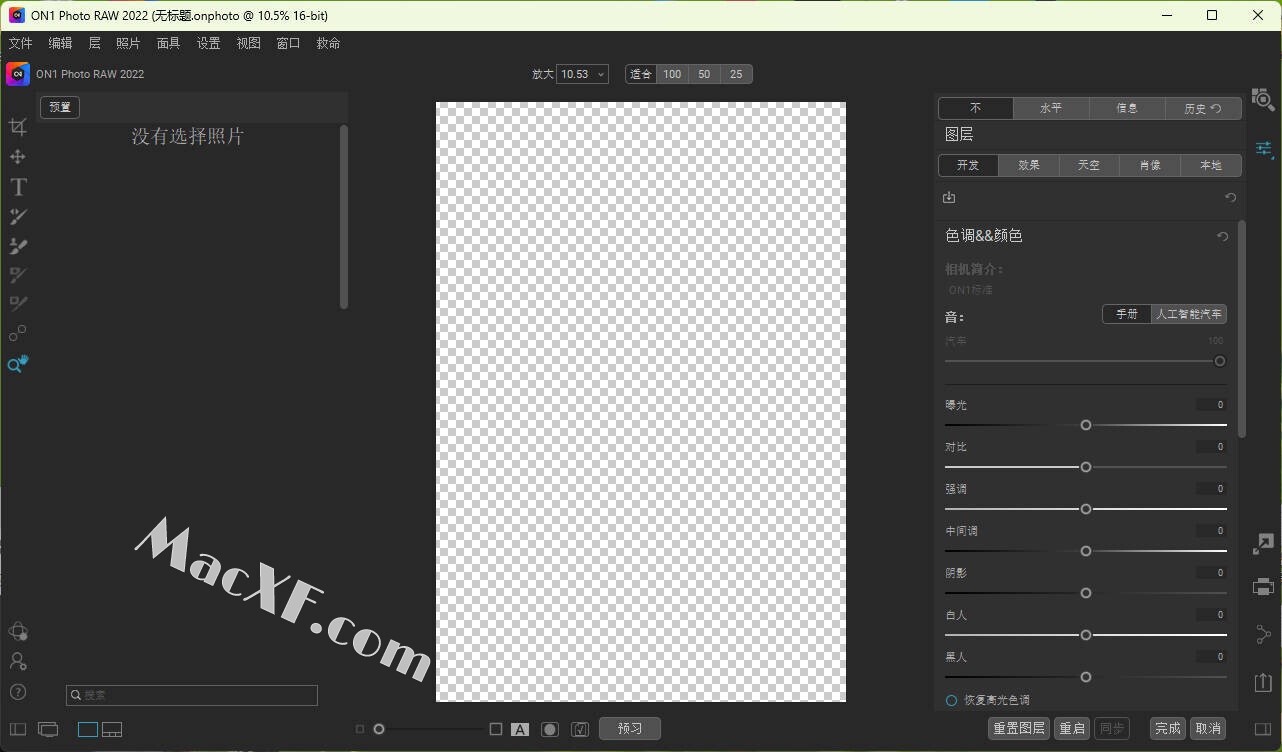Switch tone mode to 人工智能汽车
Image resolution: width=1282 pixels, height=752 pixels.
1188,314
